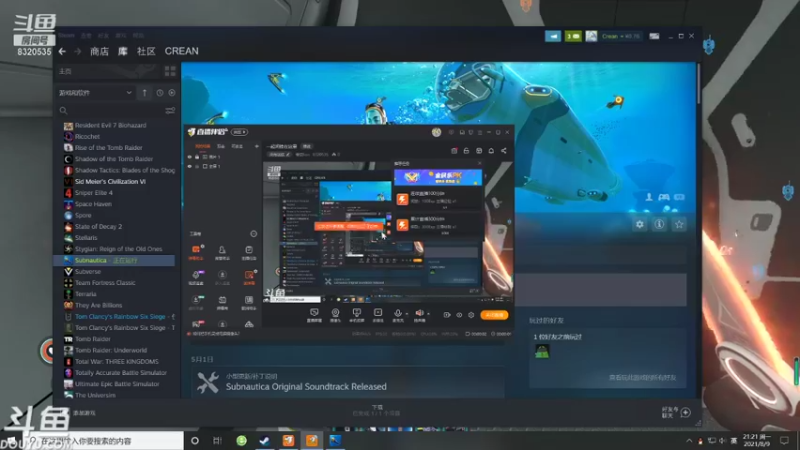Viewport: 800px width, 450px height.
Task: Open the Community tab in Steam
Action: [146, 52]
